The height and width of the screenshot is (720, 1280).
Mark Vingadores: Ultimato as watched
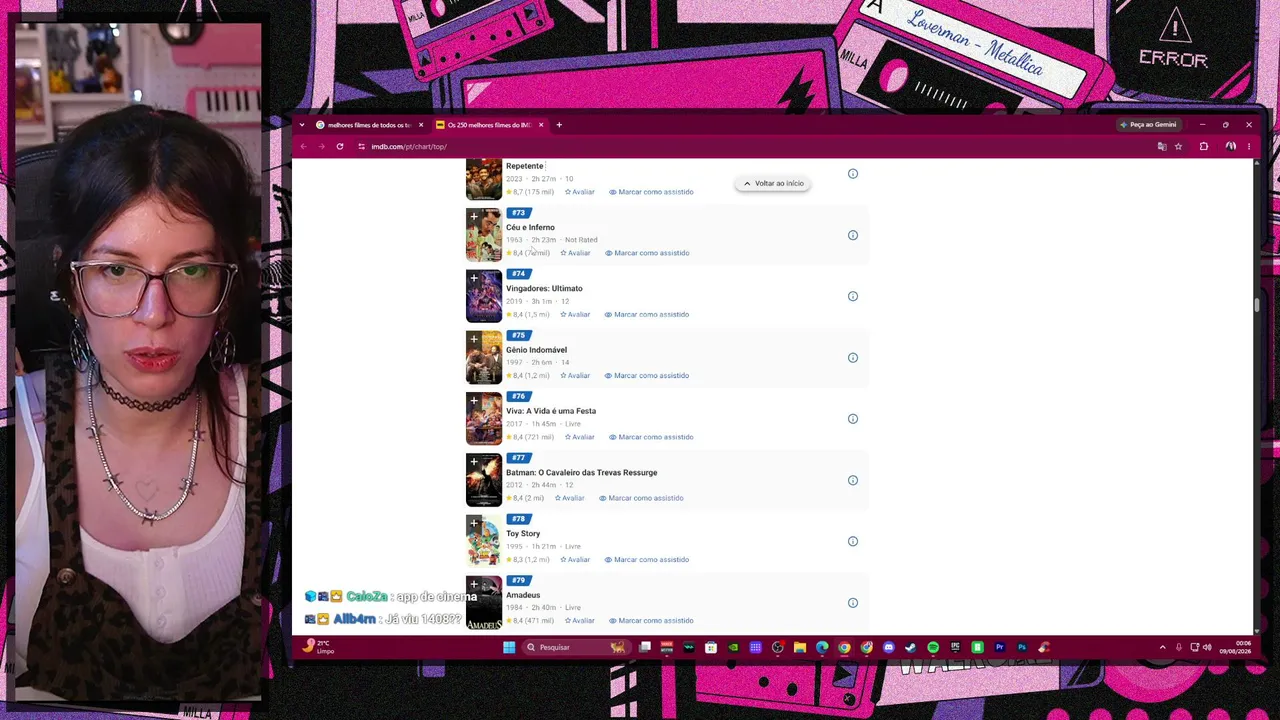click(647, 314)
